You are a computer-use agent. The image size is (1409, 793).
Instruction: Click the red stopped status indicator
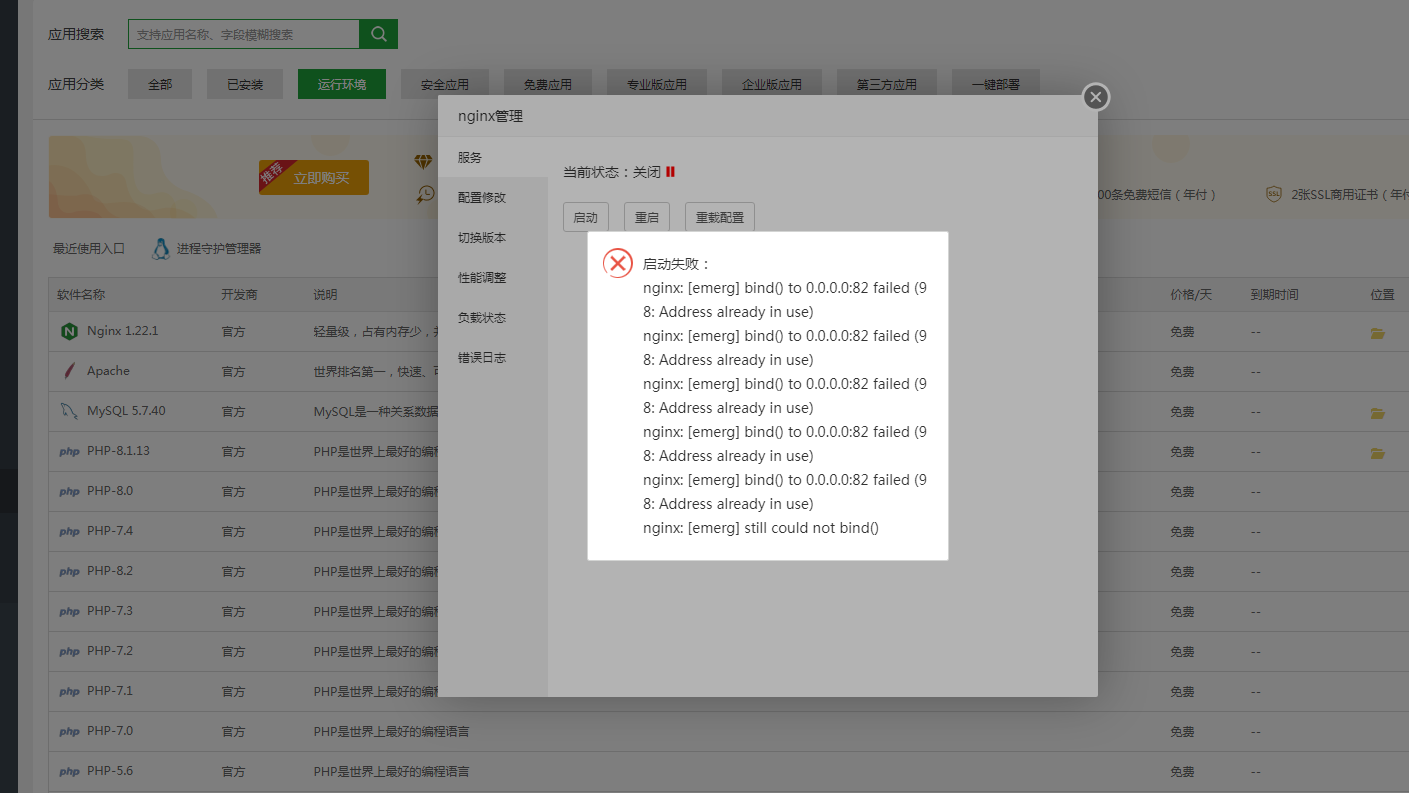point(670,172)
